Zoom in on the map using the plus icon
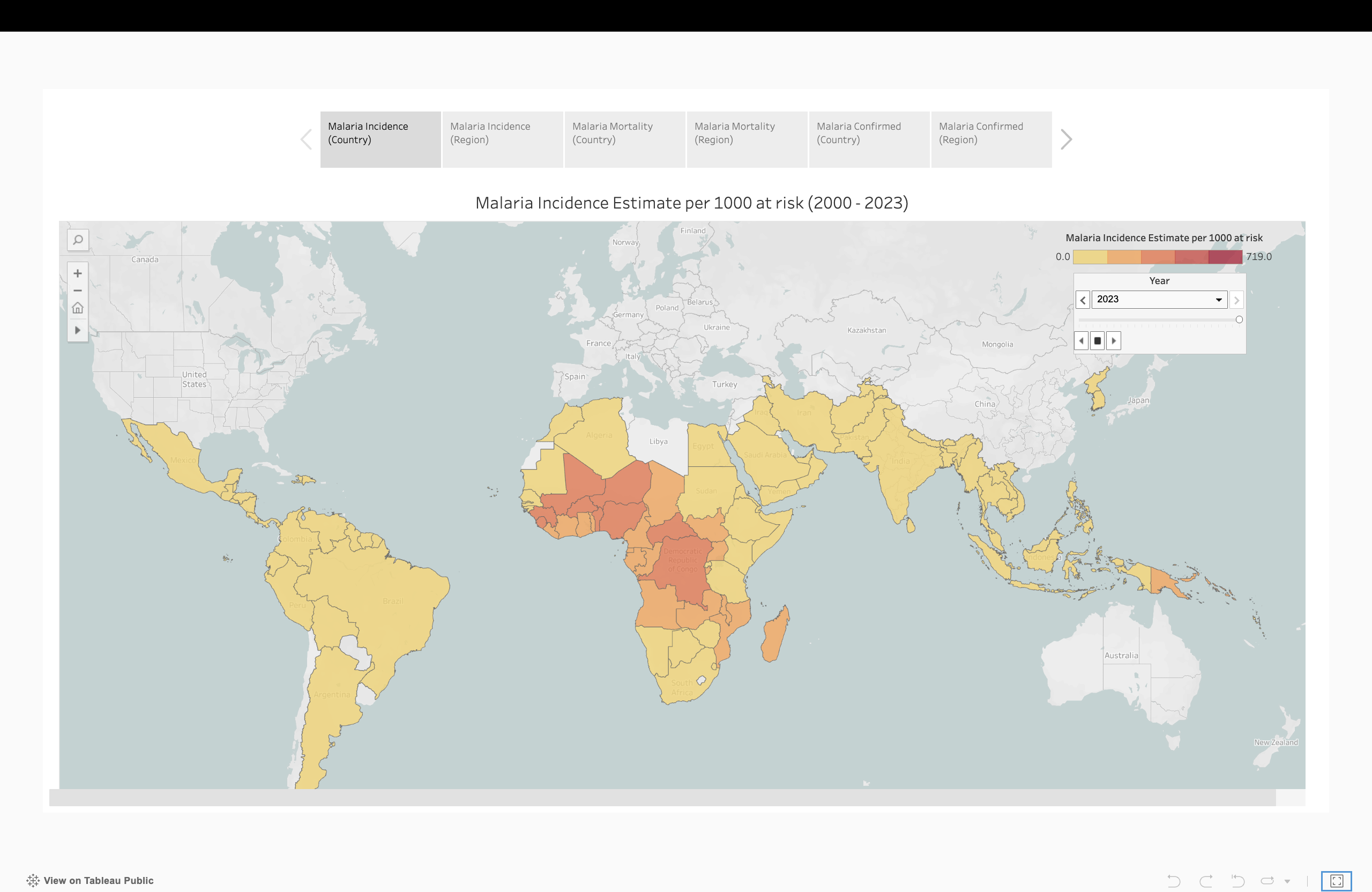 point(78,273)
